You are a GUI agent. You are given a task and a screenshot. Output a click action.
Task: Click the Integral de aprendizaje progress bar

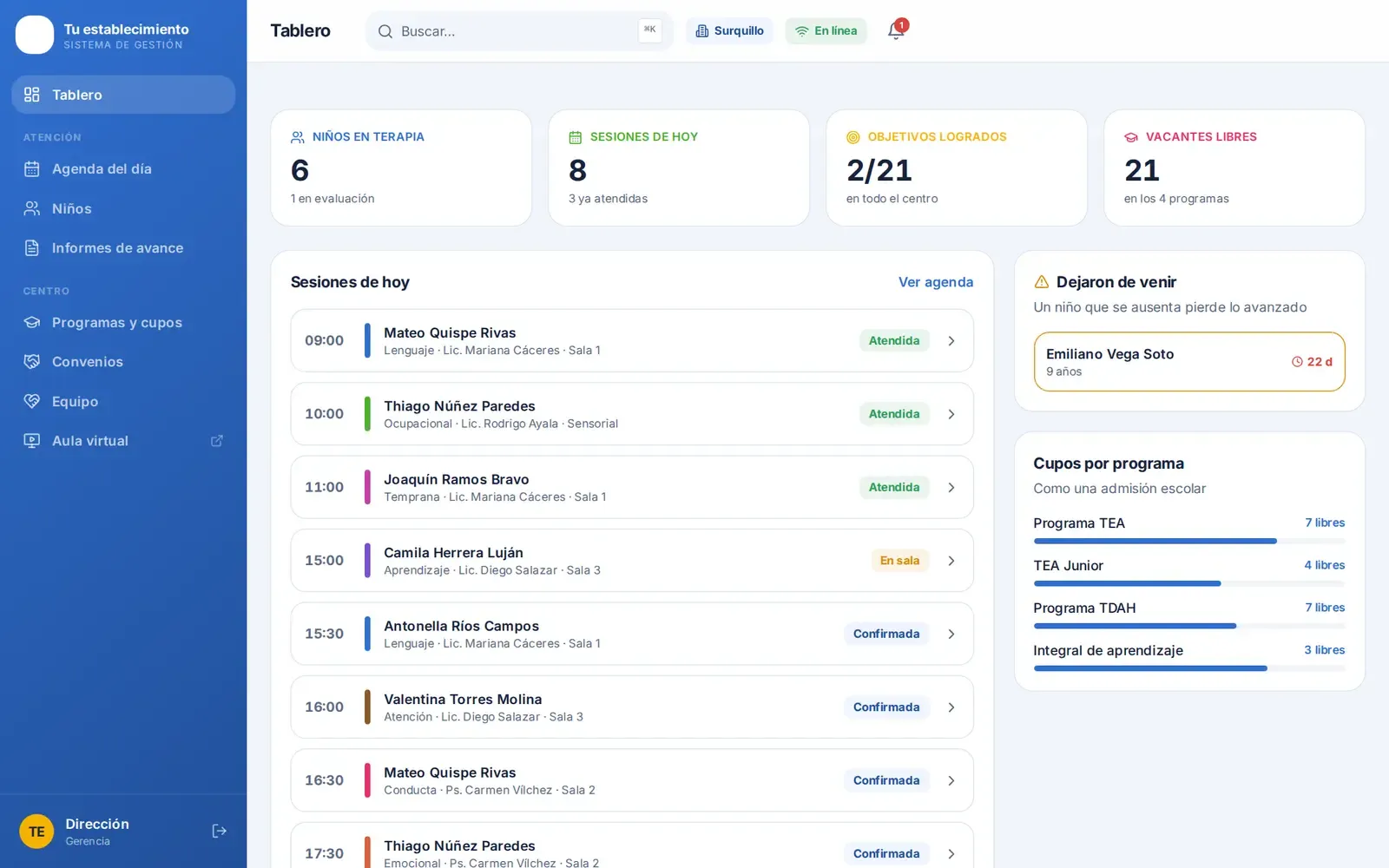(1189, 668)
